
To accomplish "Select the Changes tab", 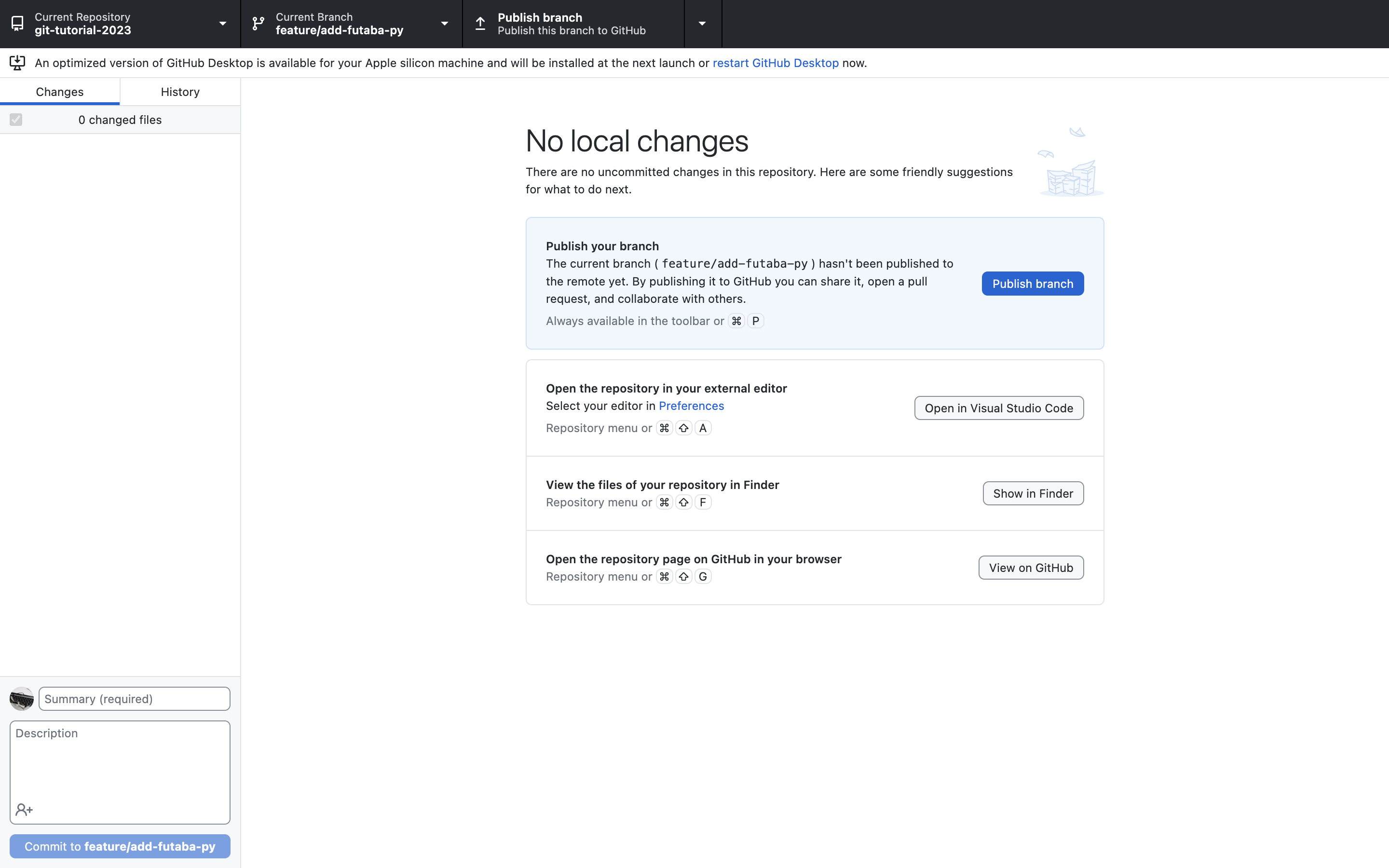I will point(60,92).
